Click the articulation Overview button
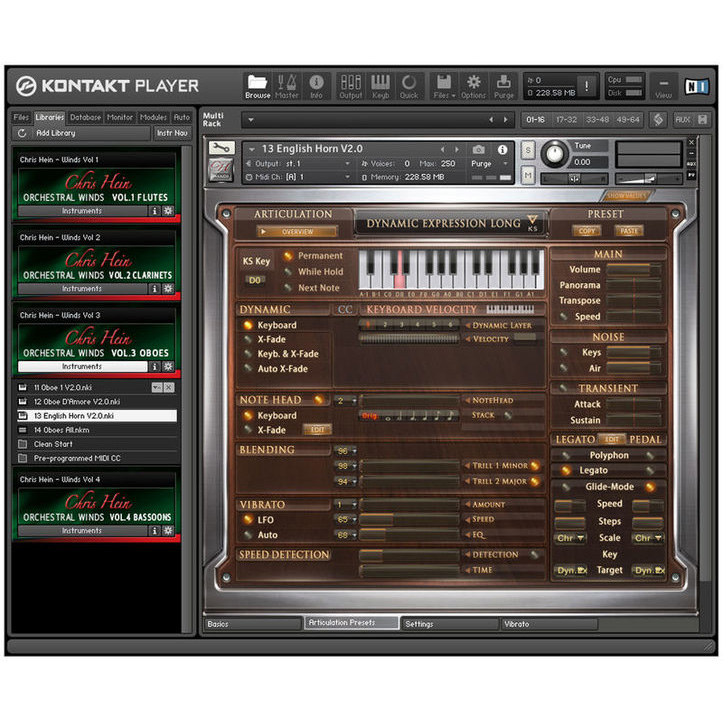Image resolution: width=723 pixels, height=723 pixels. [x=297, y=232]
